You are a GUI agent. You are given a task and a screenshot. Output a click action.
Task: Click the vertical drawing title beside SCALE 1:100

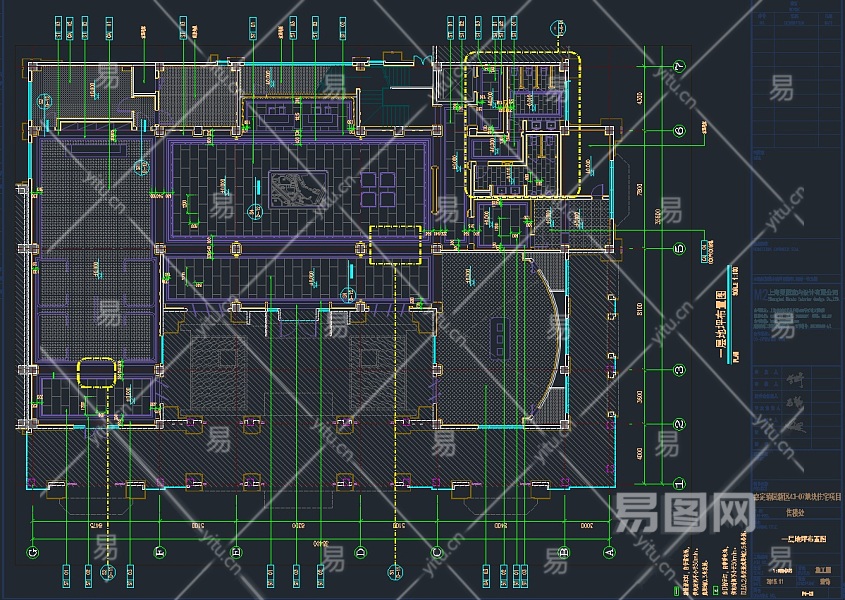click(721, 325)
